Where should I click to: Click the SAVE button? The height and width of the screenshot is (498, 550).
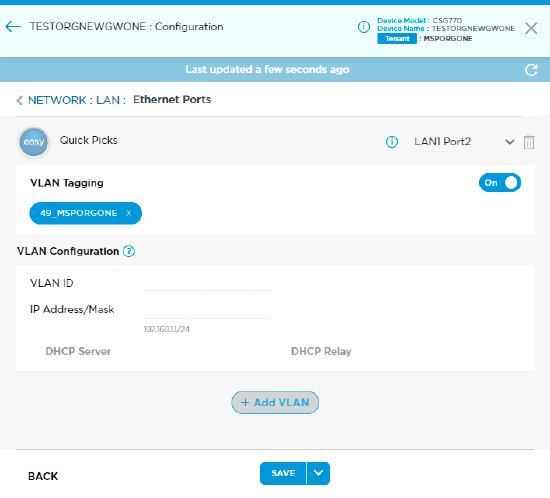283,473
